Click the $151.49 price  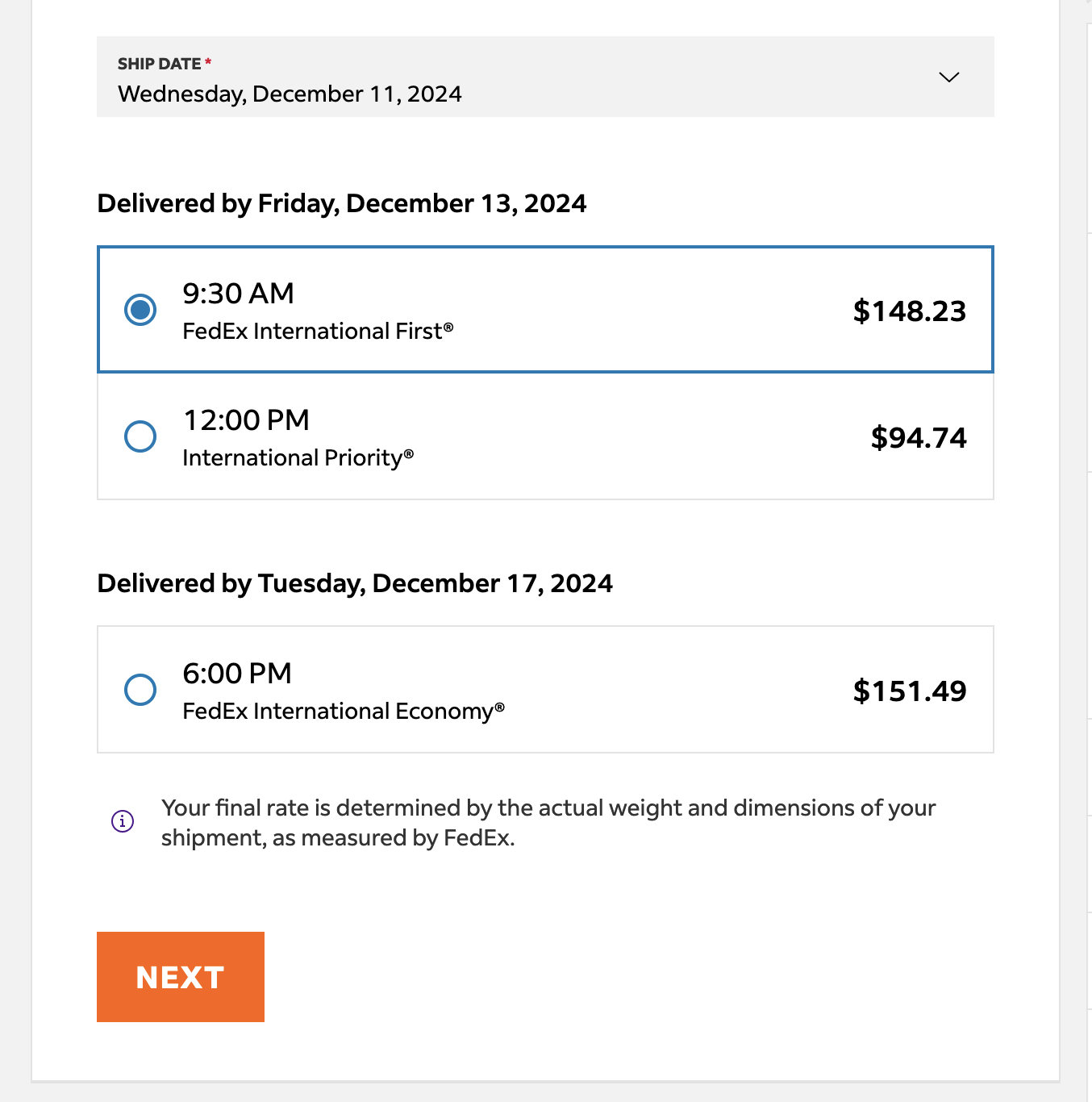909,691
